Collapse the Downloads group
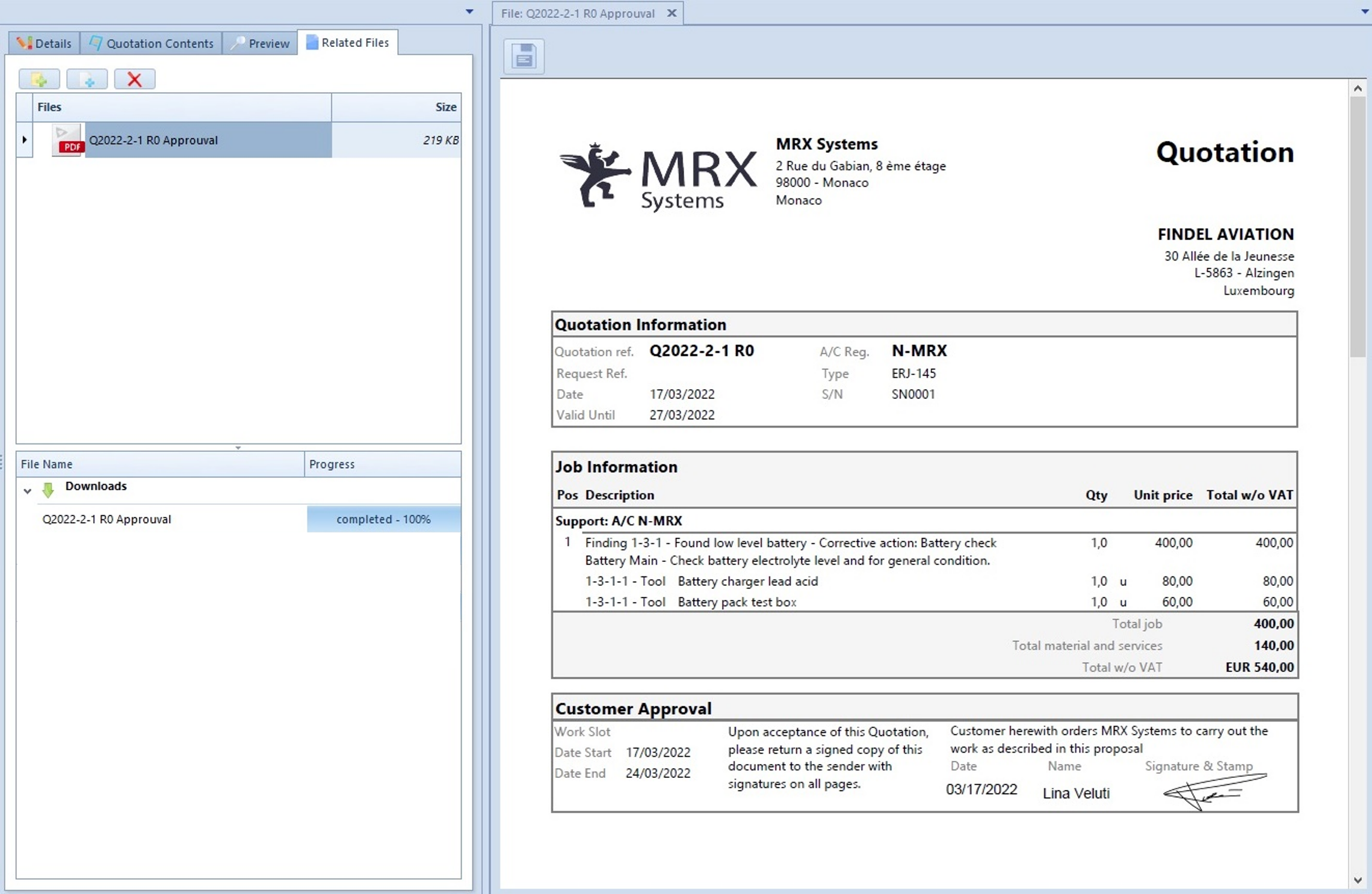The image size is (1372, 894). (x=27, y=491)
